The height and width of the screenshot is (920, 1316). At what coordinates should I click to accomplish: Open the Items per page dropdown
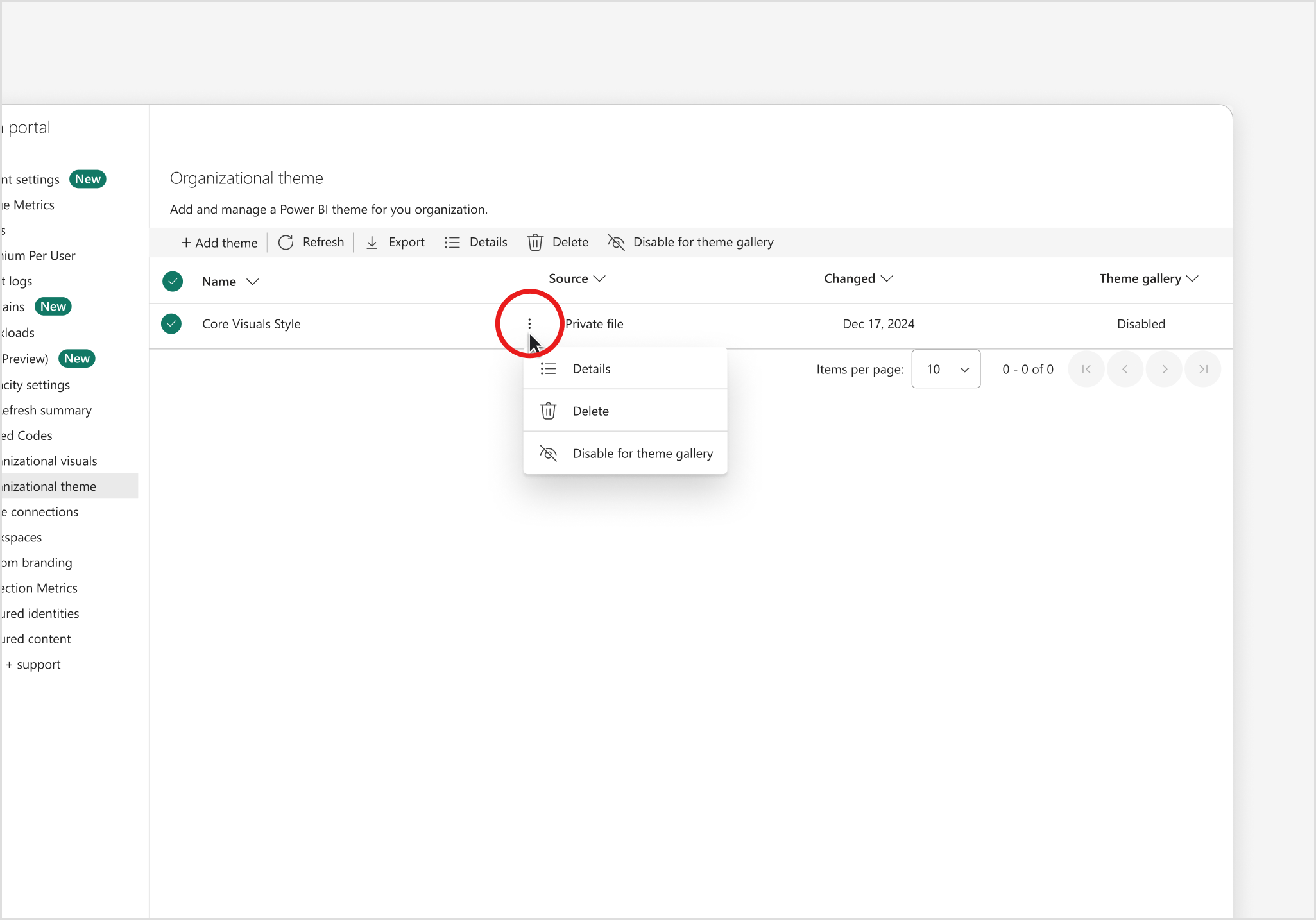(946, 369)
